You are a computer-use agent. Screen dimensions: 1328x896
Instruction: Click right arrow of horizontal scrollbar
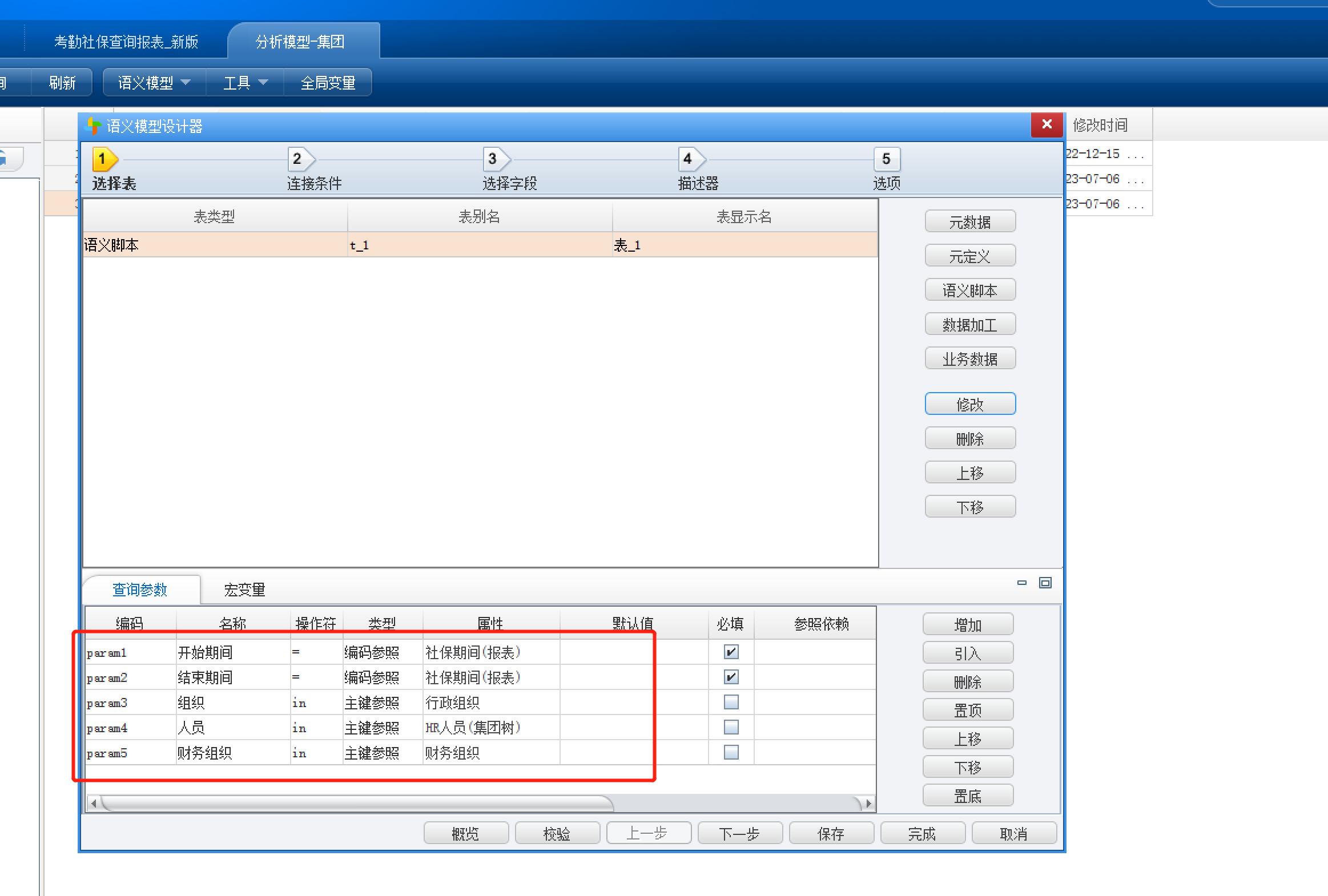[x=868, y=803]
